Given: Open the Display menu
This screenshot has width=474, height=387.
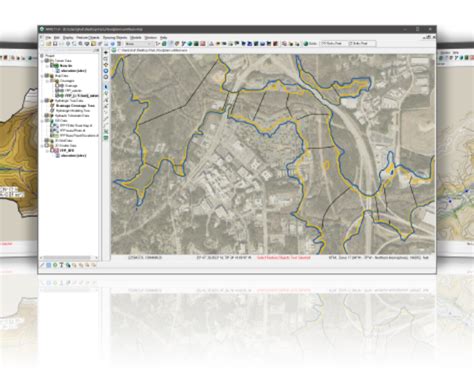Looking at the screenshot, I should (x=68, y=38).
